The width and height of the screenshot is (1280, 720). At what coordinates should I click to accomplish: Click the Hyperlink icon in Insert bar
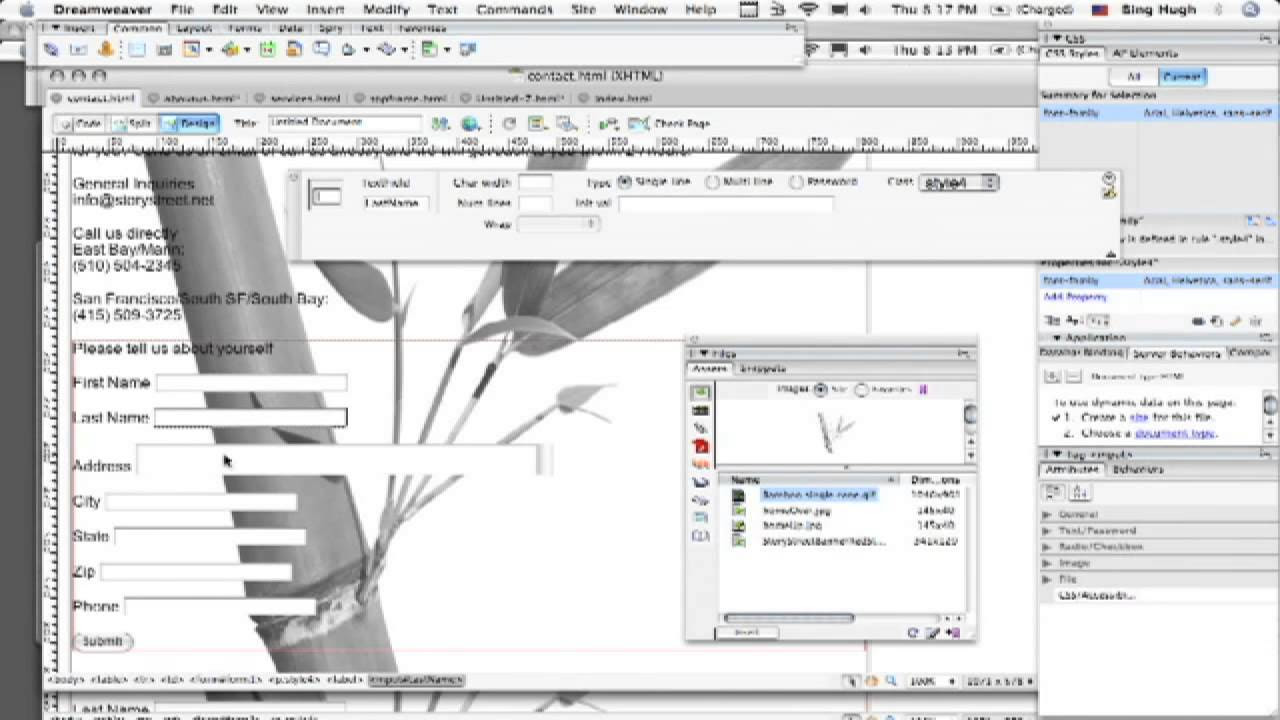51,49
